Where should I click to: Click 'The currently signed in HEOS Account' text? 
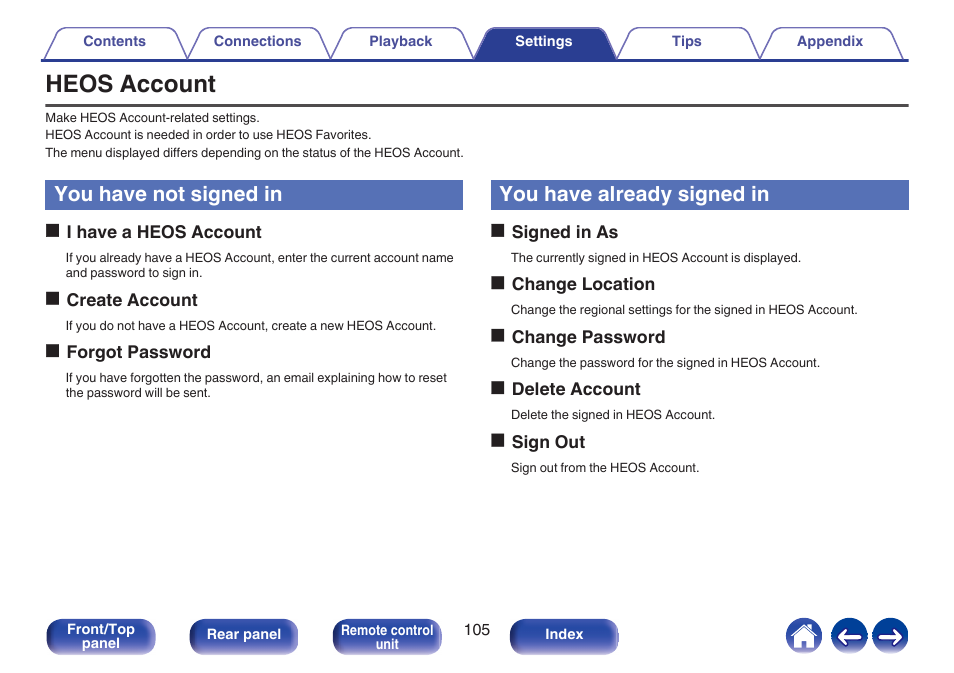[656, 258]
